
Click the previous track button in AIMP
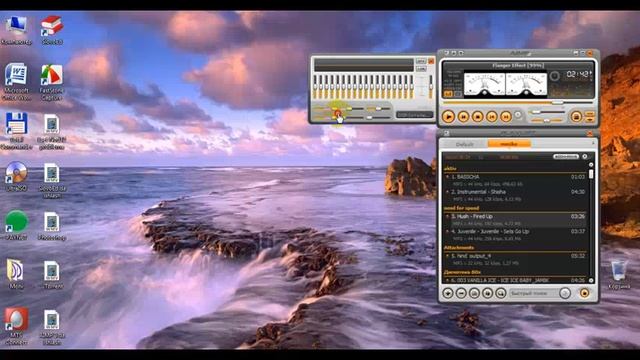[463, 117]
